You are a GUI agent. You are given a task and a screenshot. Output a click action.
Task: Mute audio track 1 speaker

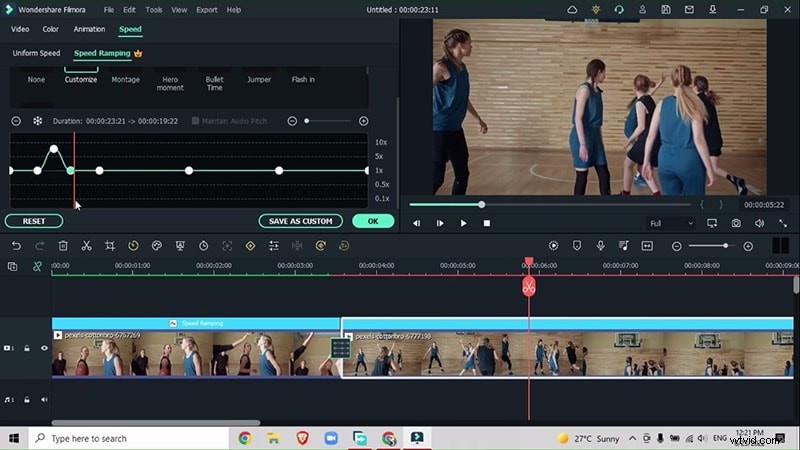[x=44, y=399]
